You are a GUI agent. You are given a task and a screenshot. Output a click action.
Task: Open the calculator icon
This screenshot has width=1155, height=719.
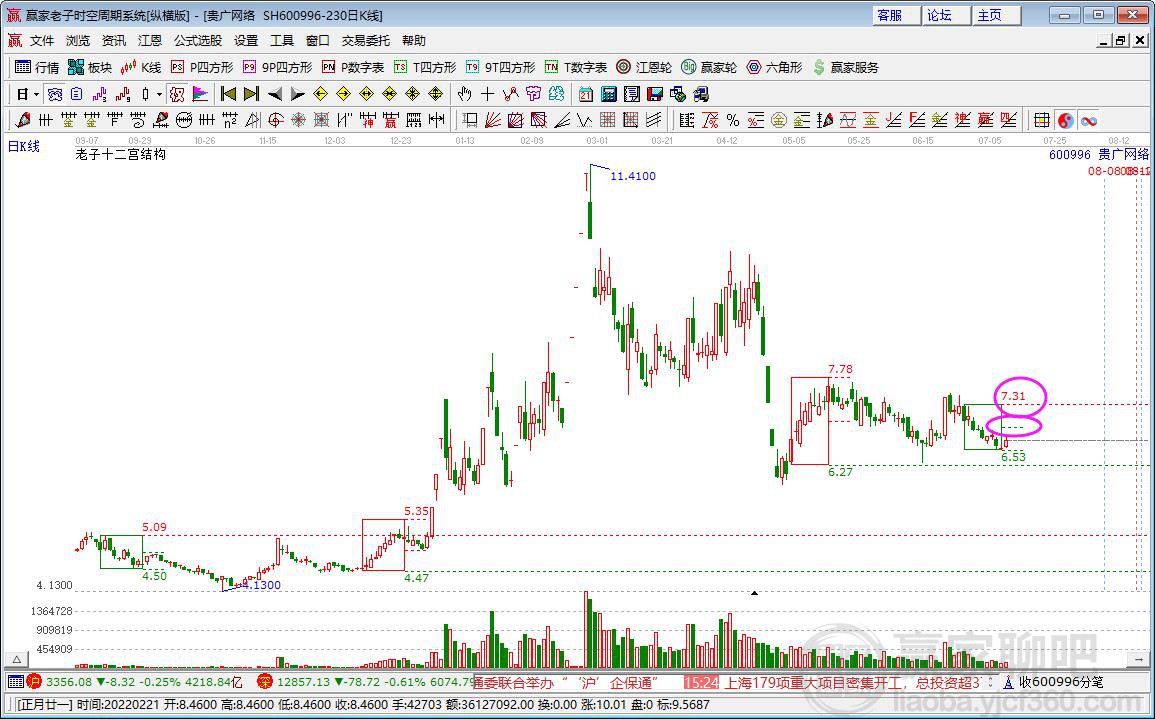click(608, 94)
